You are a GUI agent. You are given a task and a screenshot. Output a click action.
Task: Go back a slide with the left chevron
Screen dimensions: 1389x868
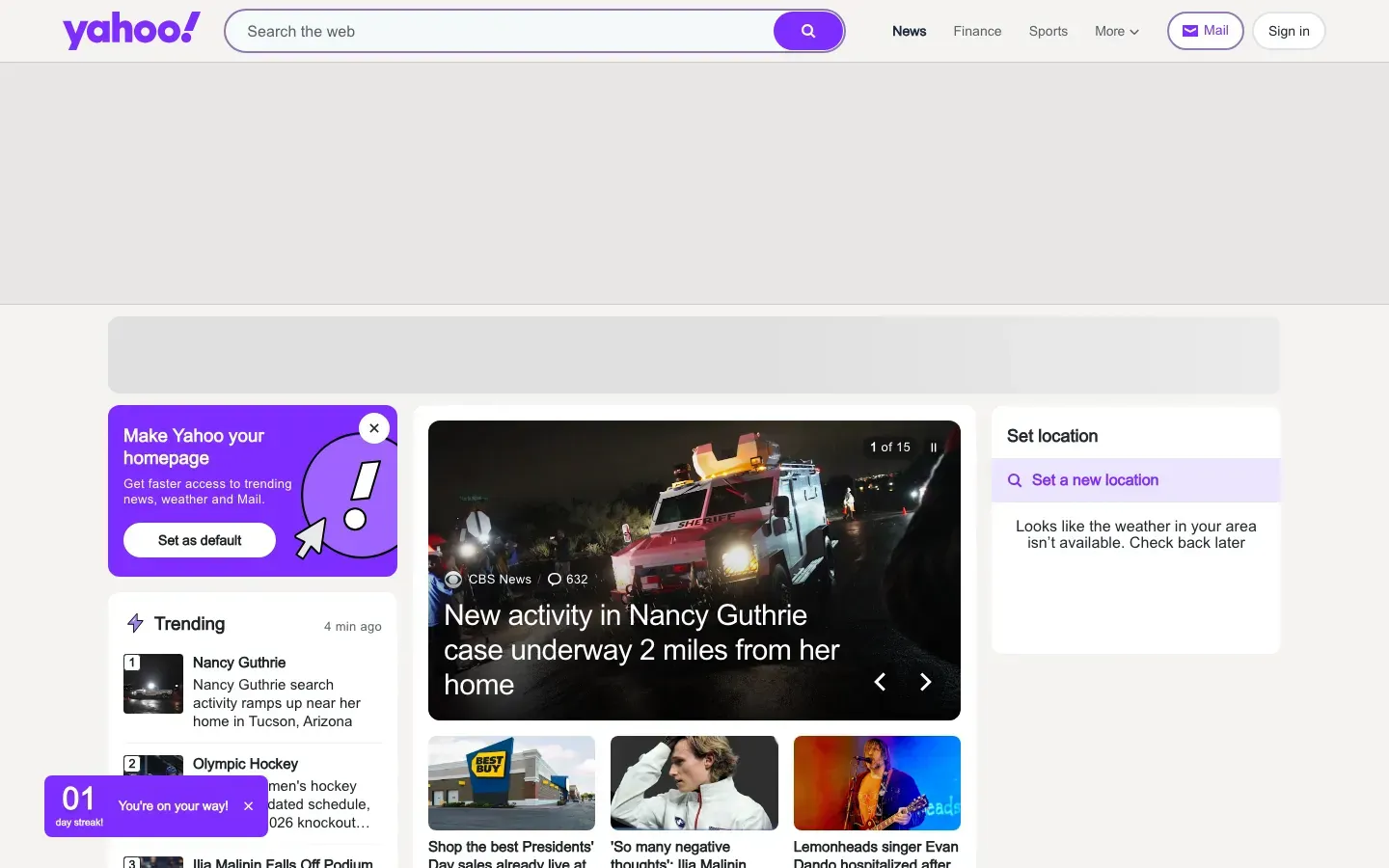(x=880, y=682)
